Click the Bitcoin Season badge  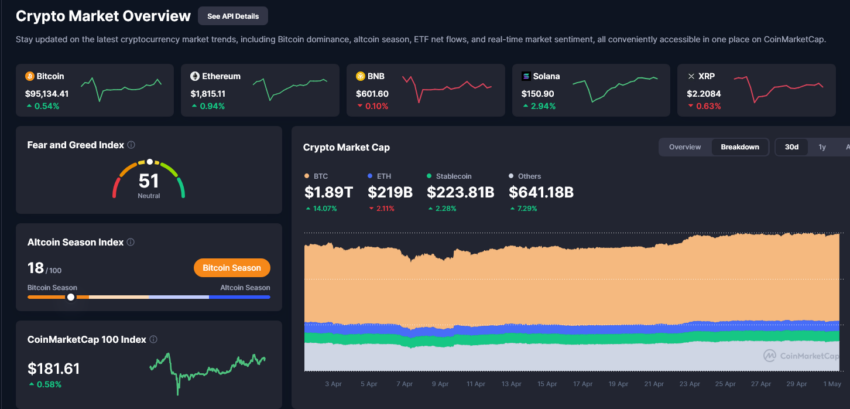[x=232, y=268]
